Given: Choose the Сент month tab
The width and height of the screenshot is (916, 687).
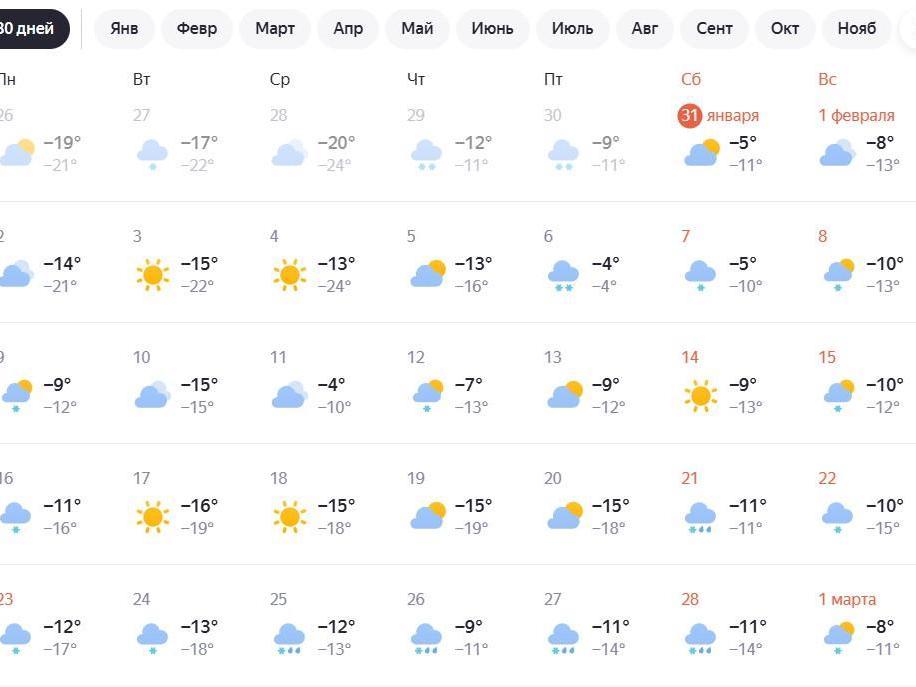Looking at the screenshot, I should coord(714,29).
